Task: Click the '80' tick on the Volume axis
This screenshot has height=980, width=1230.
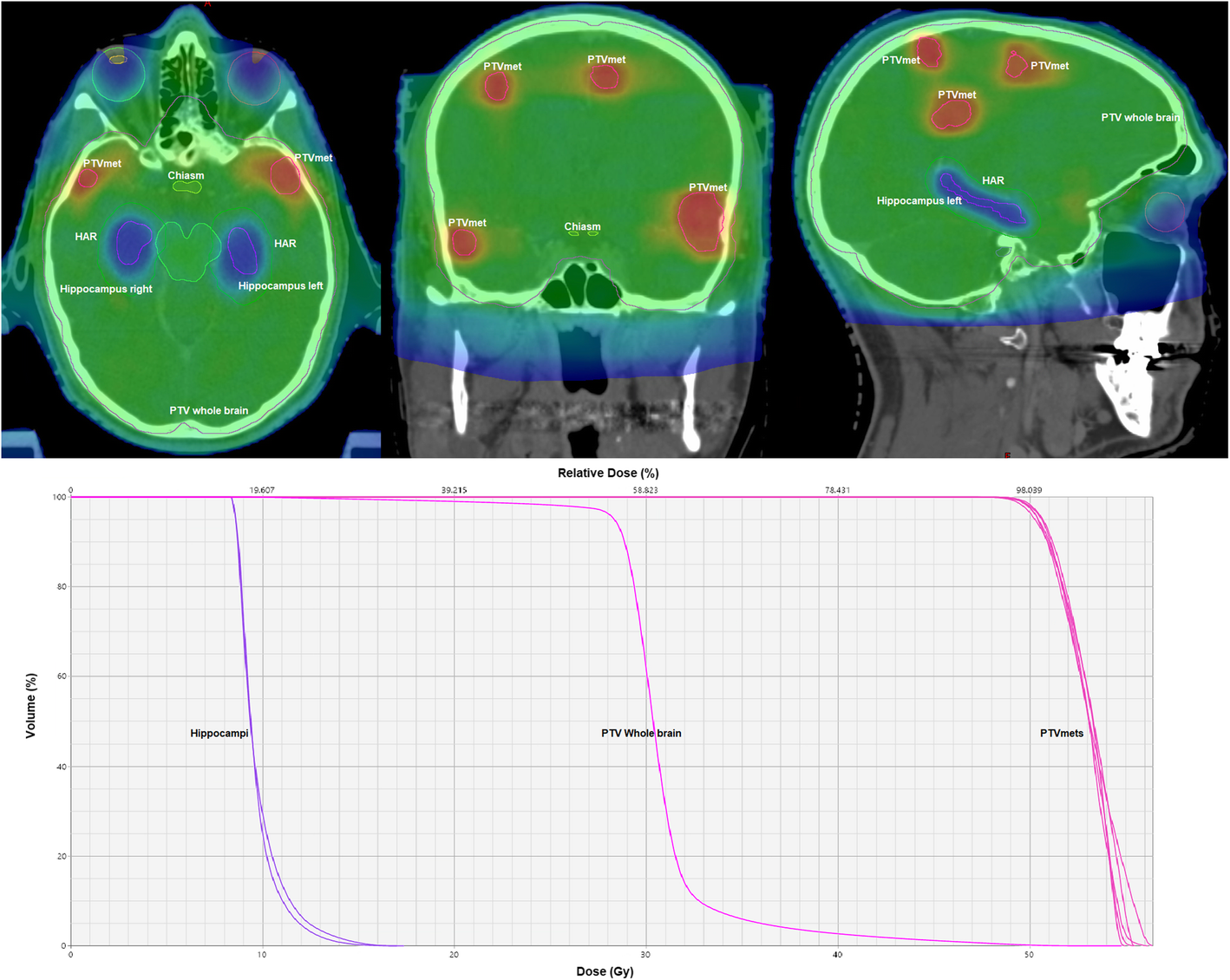Action: click(62, 586)
